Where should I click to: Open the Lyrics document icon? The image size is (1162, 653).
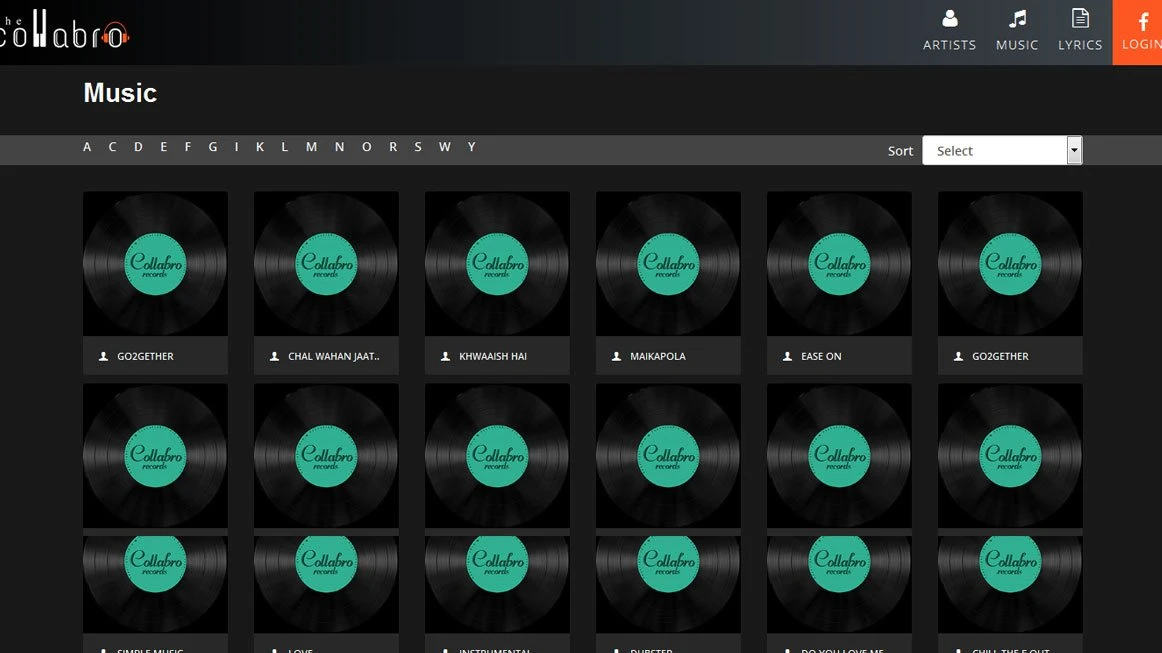point(1080,19)
